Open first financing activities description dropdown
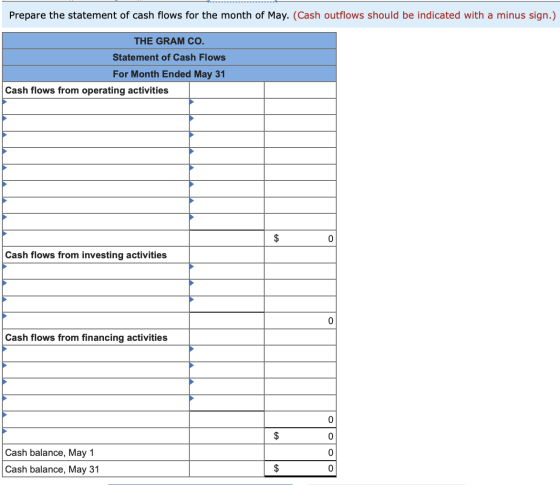 96,354
